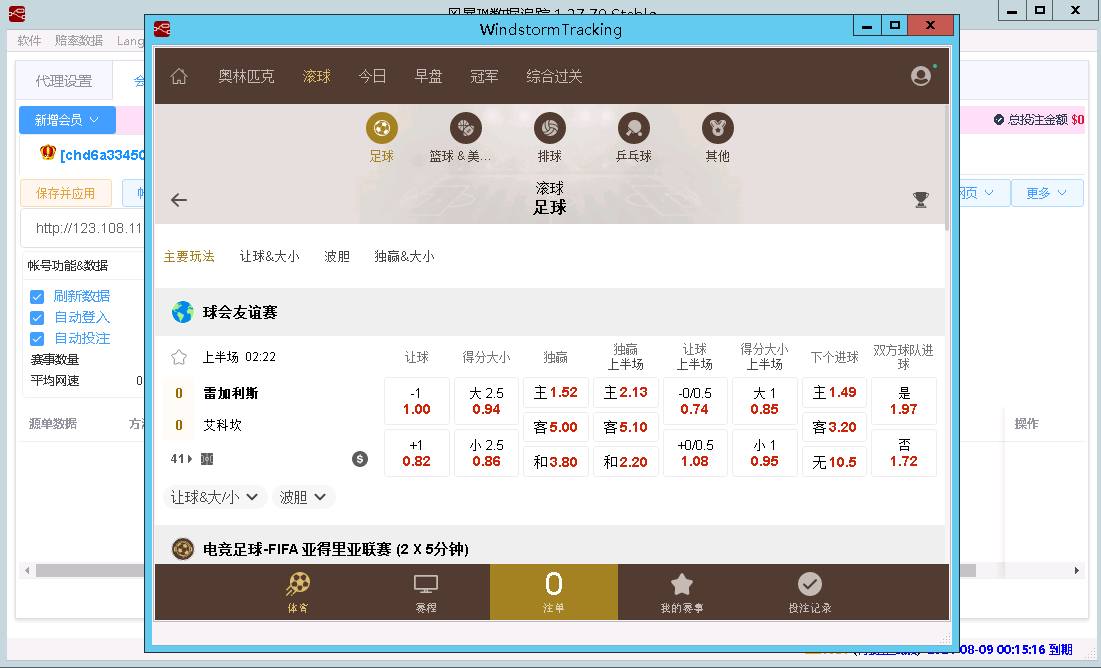Select the 足球 football sport icon
Screen dimensions: 1101x668
click(382, 128)
